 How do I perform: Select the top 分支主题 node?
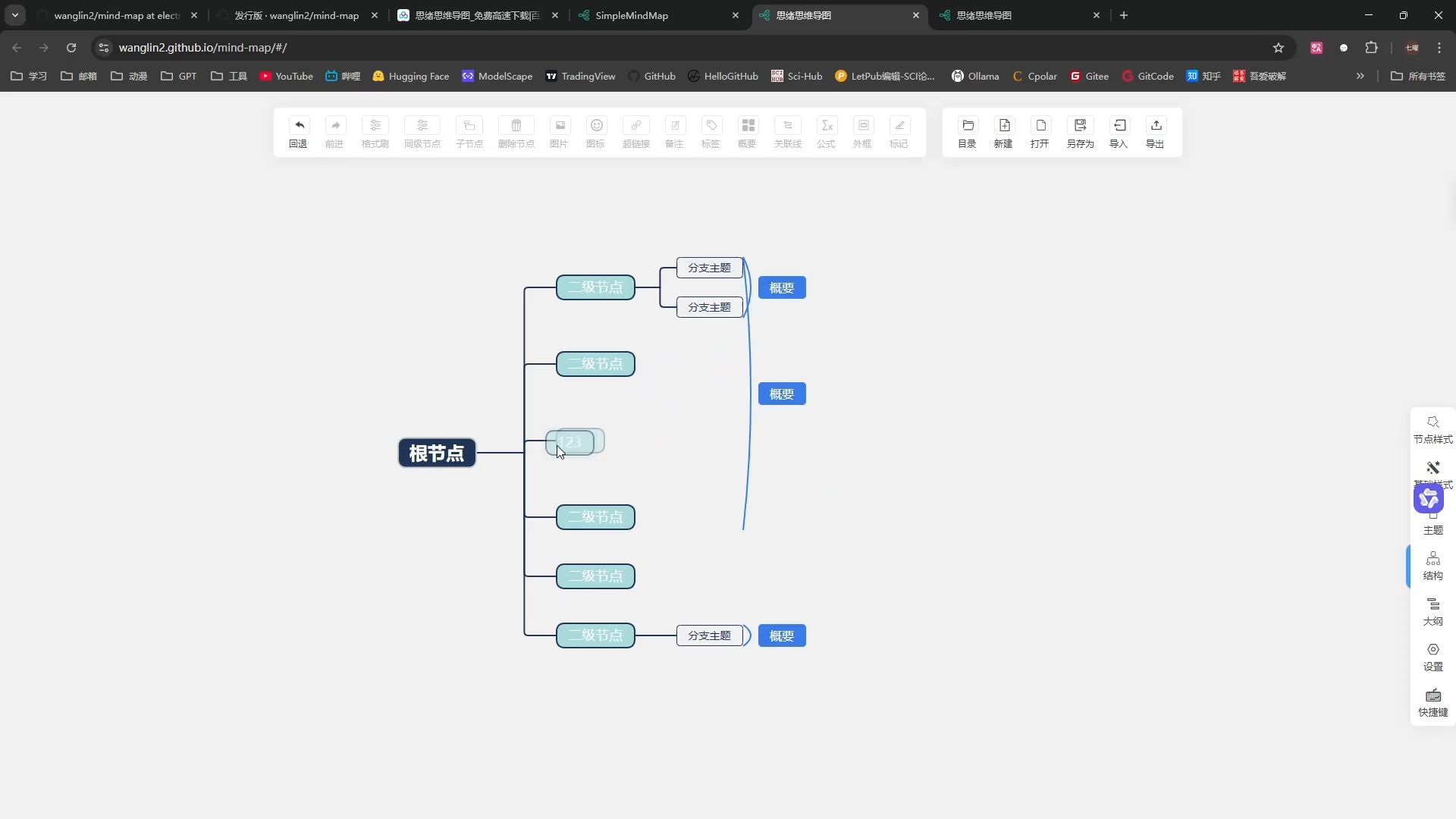point(709,268)
